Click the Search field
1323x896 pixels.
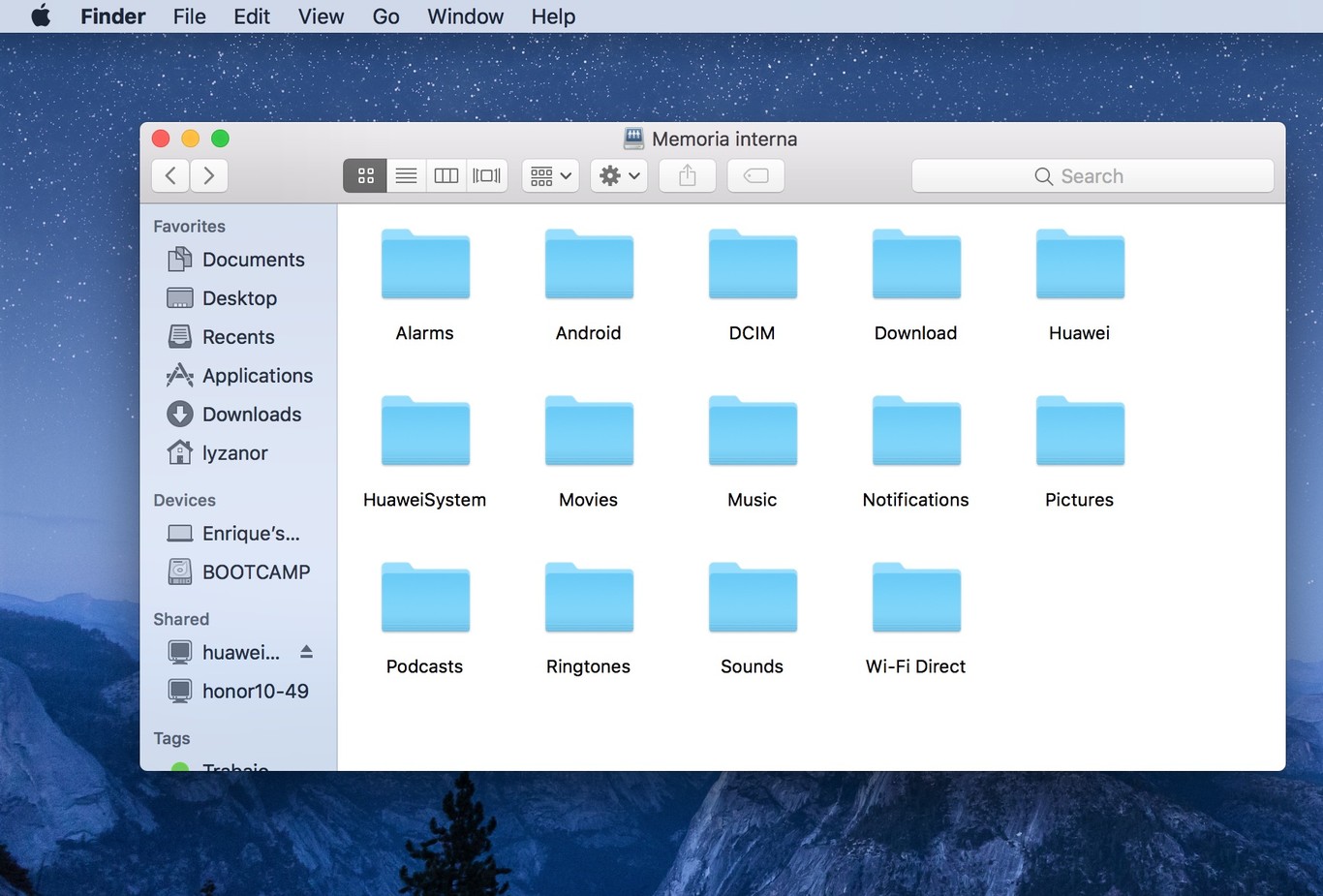[1092, 176]
